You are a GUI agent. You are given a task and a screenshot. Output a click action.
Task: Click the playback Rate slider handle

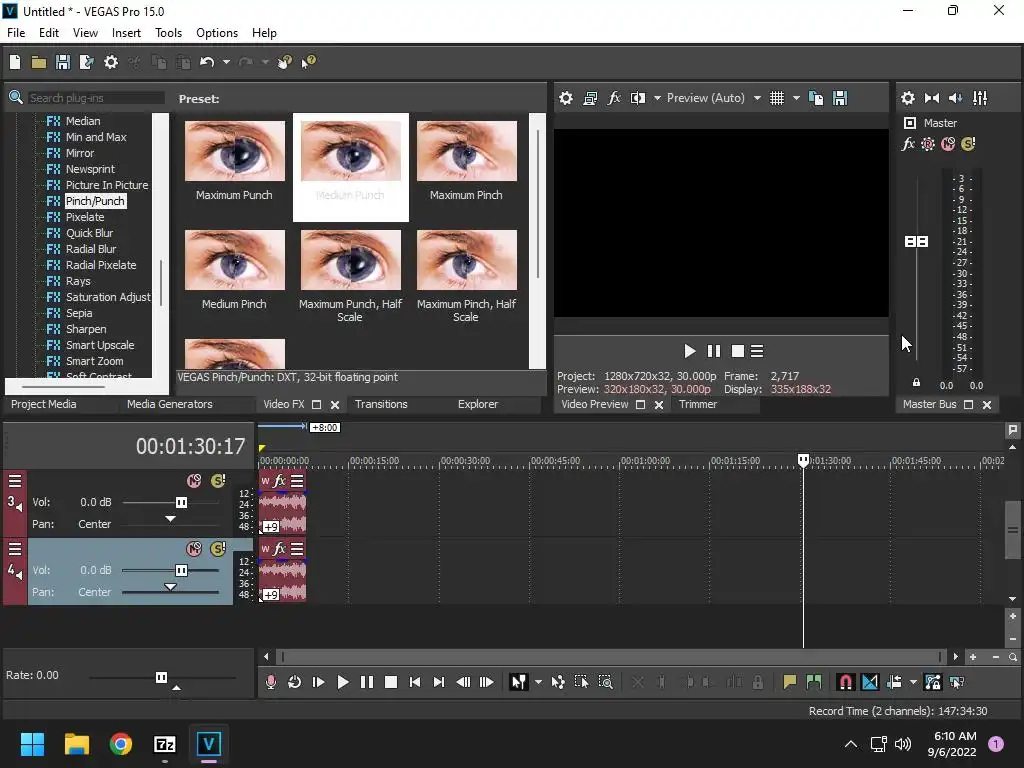pos(161,677)
